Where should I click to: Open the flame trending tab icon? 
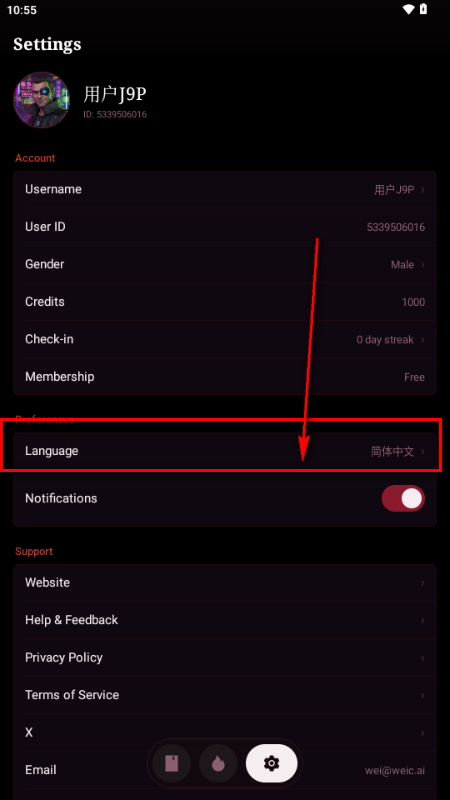point(218,763)
